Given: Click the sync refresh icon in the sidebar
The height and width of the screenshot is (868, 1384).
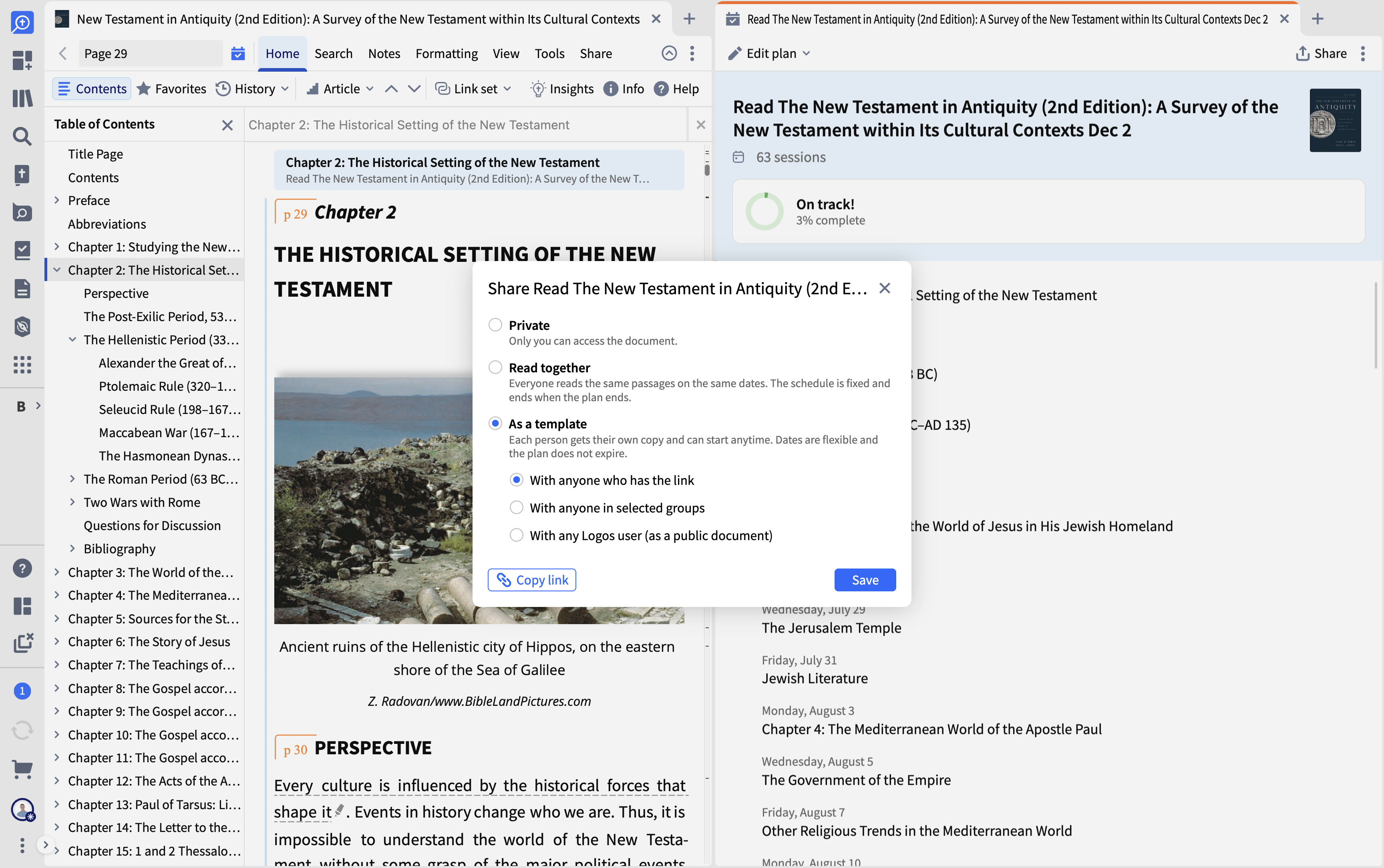Looking at the screenshot, I should [x=22, y=731].
